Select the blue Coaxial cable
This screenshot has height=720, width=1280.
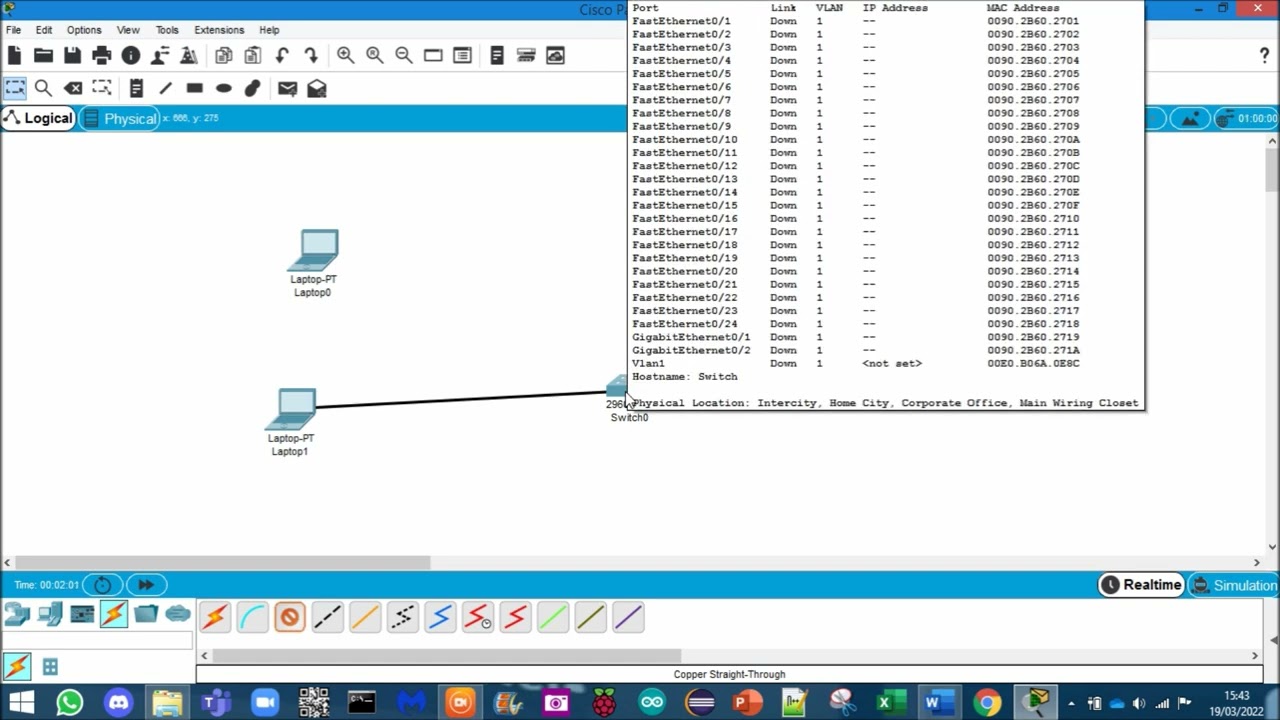440,617
